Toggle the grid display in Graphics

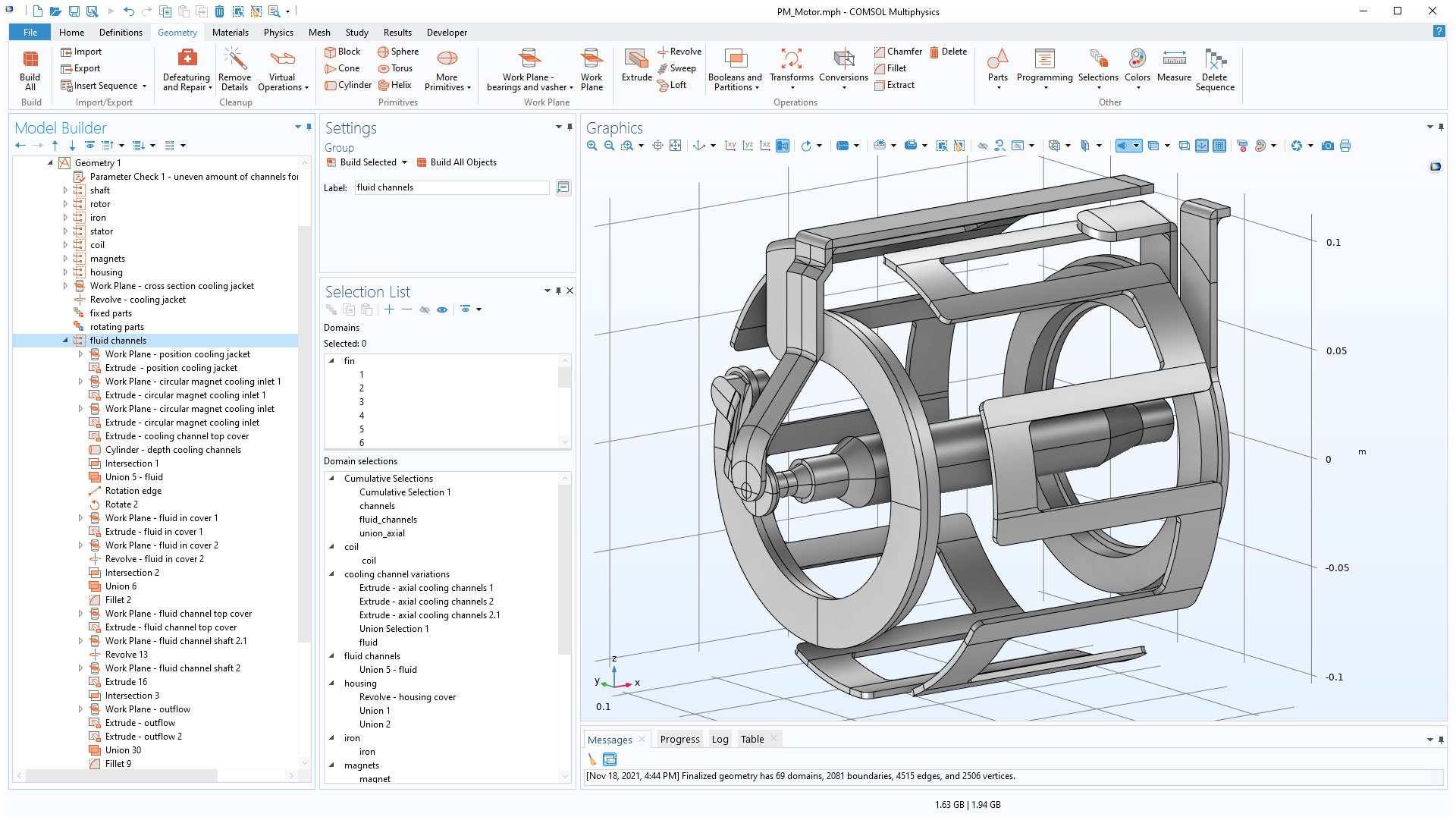pos(1219,146)
